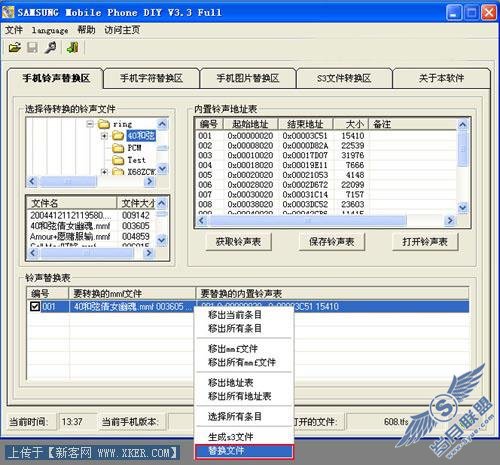Select the Amour mmf file row
Viewport: 500px width, 465px height.
(90, 237)
